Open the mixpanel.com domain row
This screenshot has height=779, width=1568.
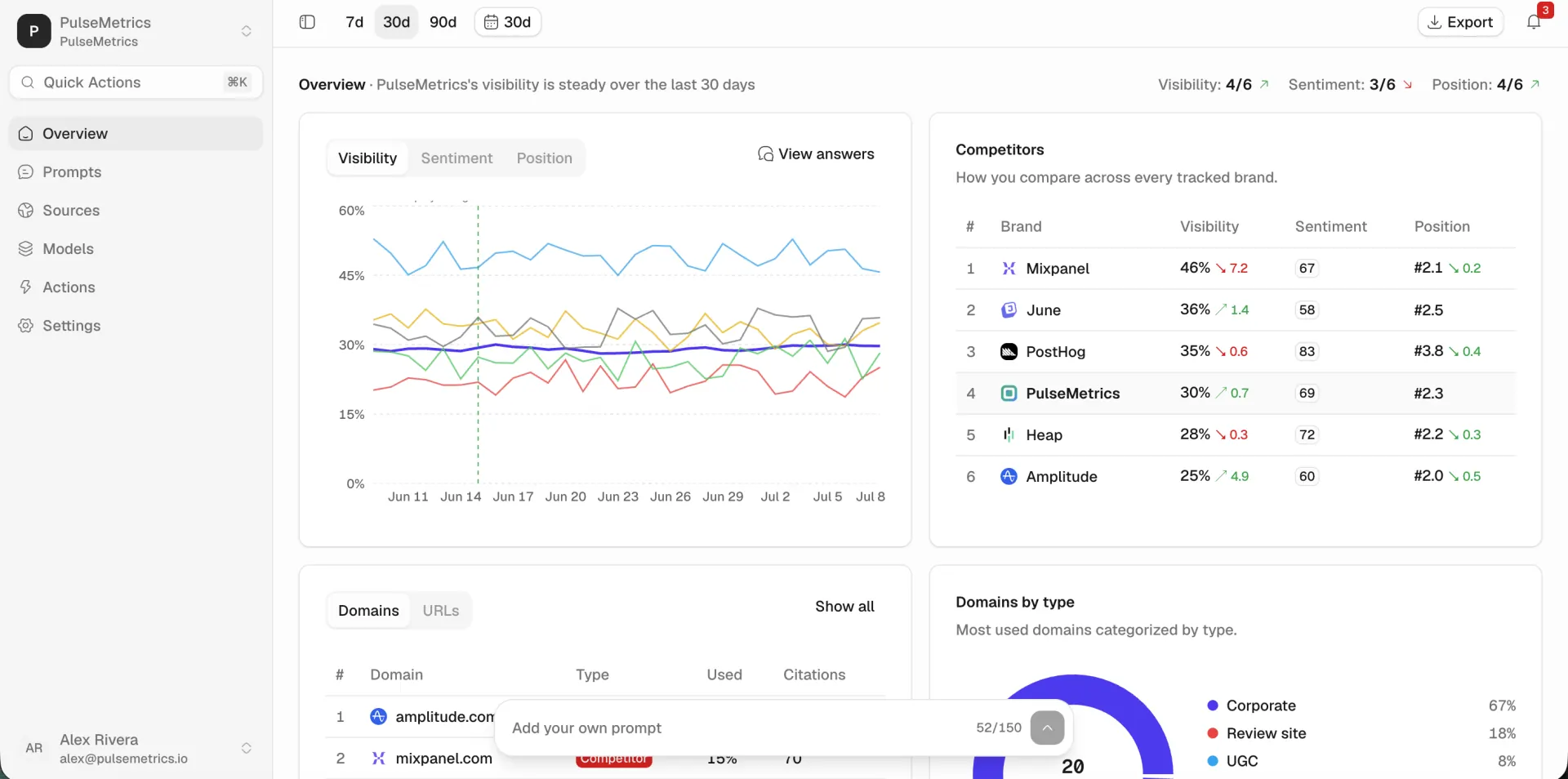click(605, 759)
